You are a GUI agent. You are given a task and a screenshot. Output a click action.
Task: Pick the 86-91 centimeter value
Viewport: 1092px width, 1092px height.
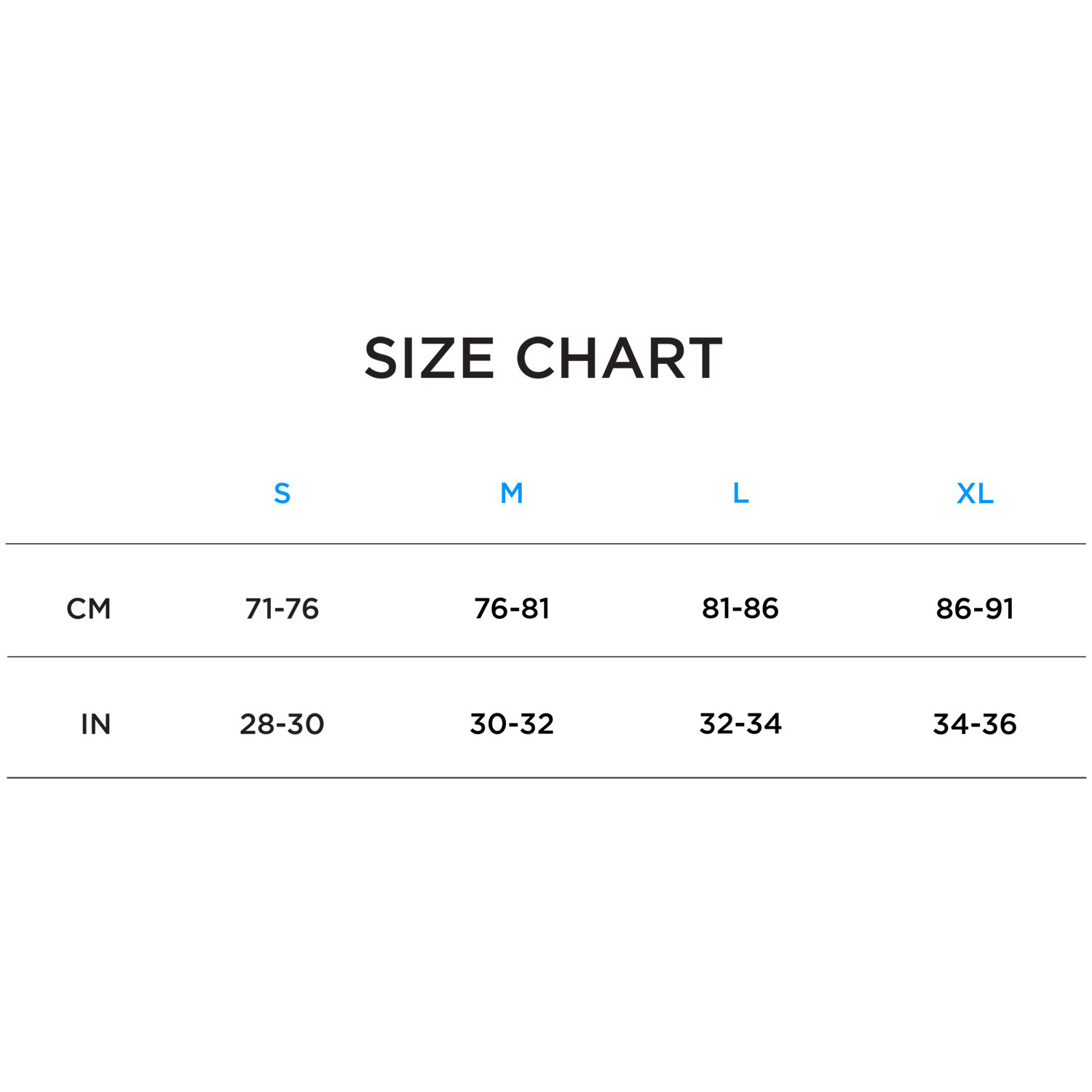[975, 609]
